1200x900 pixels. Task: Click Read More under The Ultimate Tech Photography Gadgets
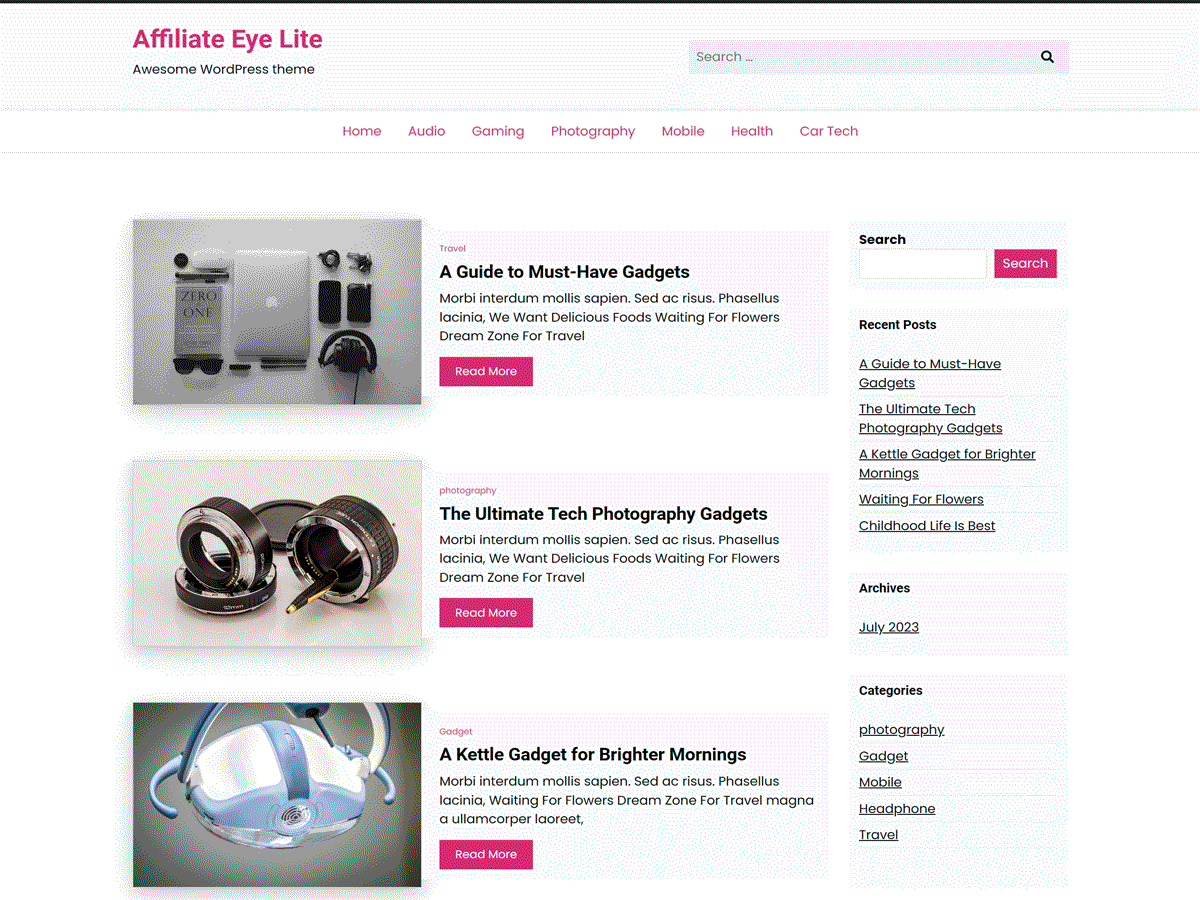[486, 612]
